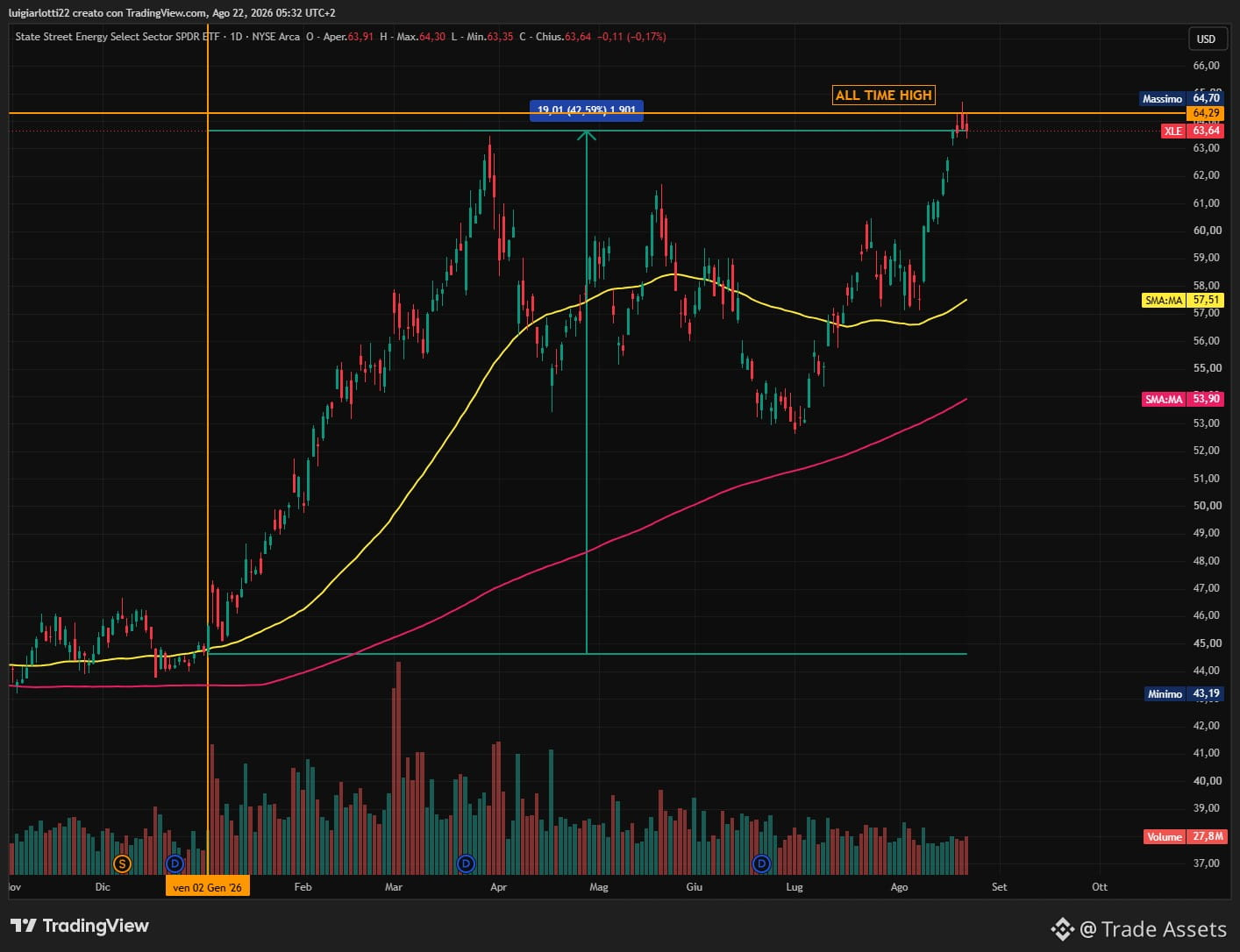Click the Dic month label on time axis

(x=103, y=887)
